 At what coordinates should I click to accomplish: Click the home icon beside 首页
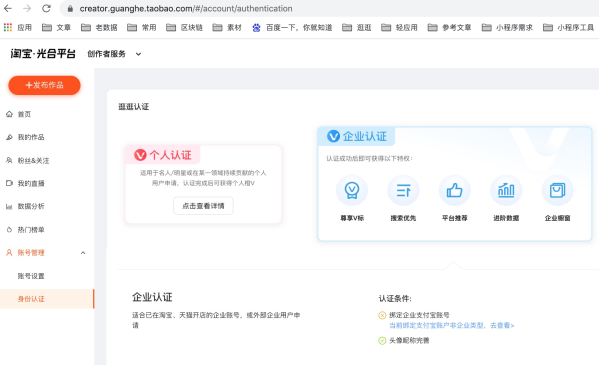[9, 114]
